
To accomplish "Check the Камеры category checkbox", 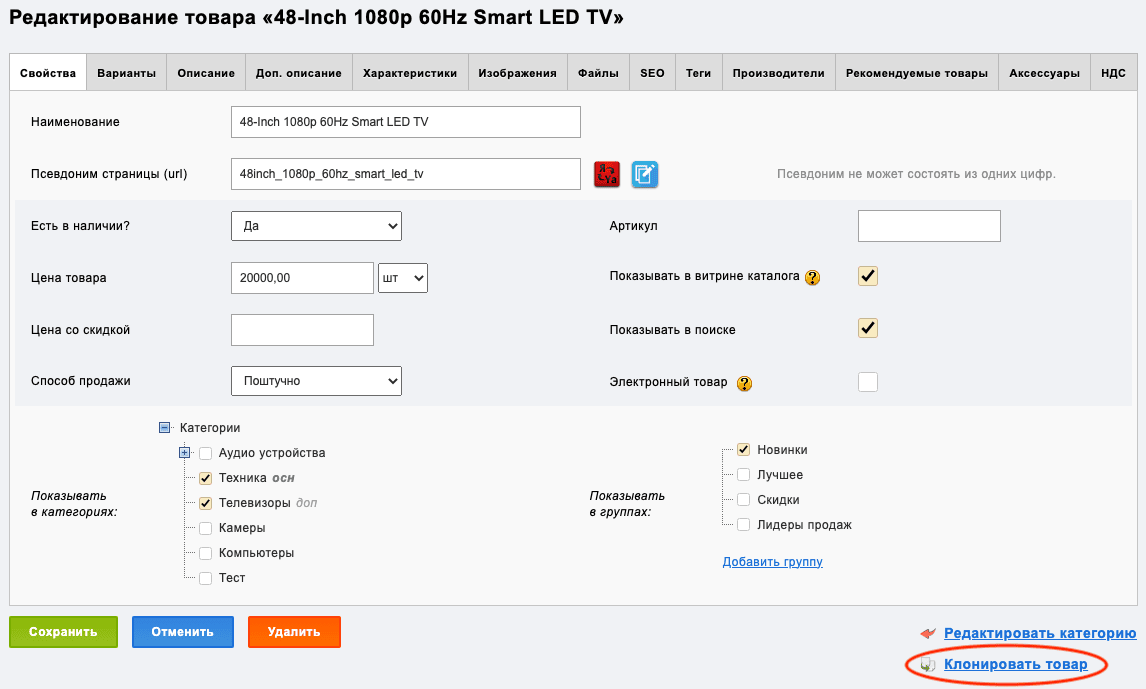I will pyautogui.click(x=205, y=528).
